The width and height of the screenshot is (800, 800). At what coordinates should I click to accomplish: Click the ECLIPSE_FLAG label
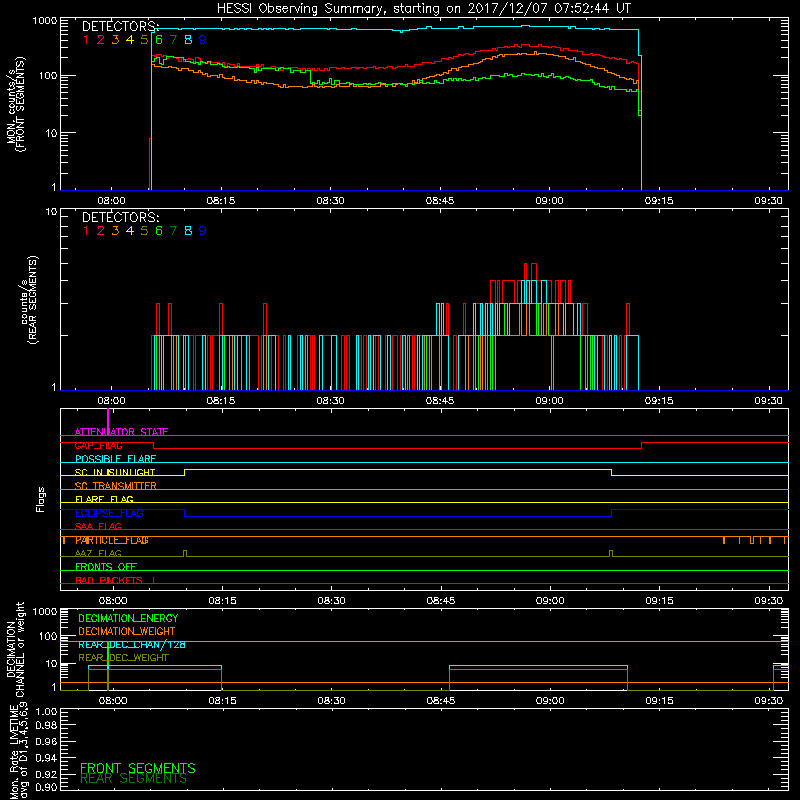(x=109, y=513)
